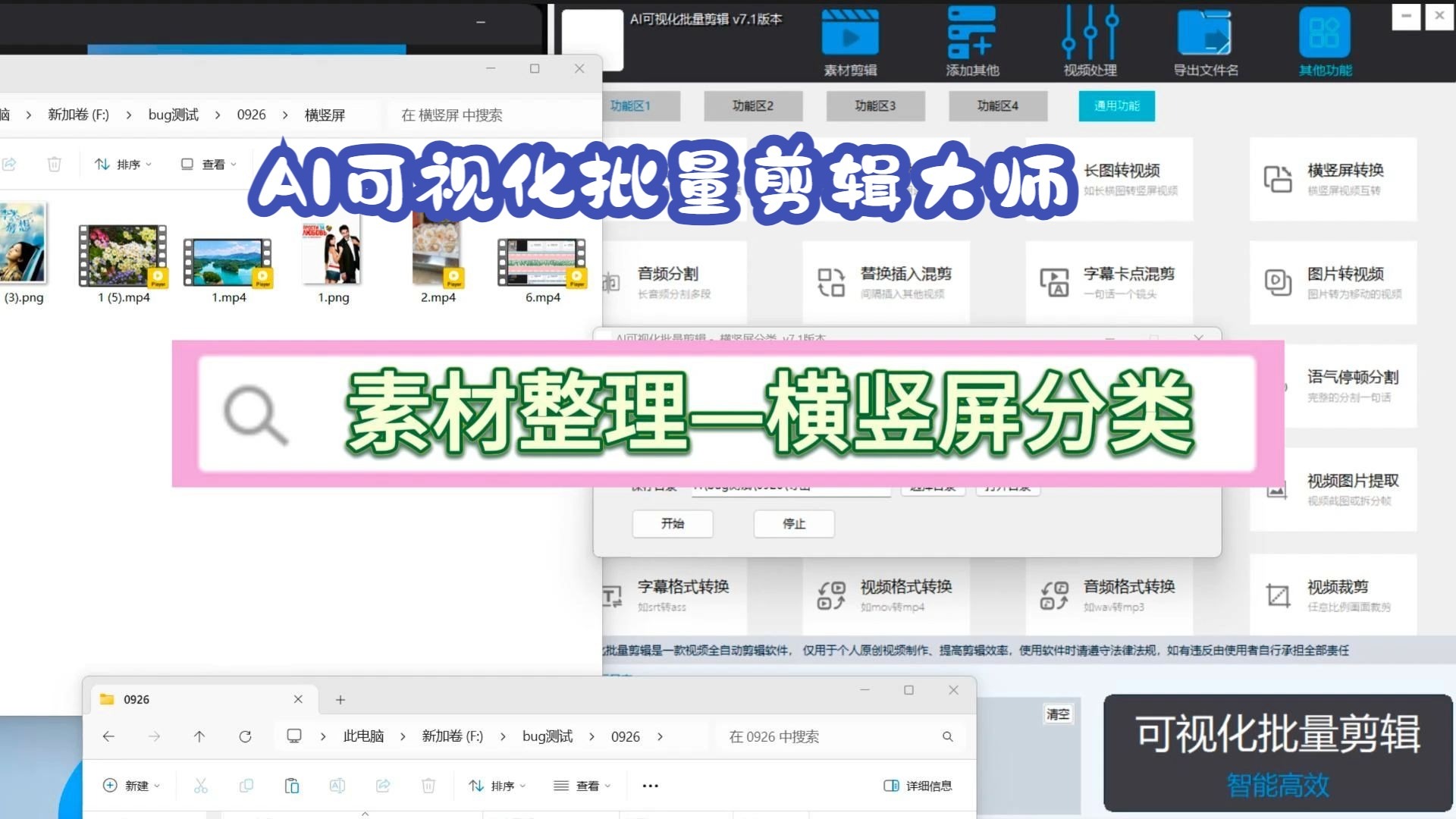Screen dimensions: 1456x819
Task: Go up one folder level in the 0926 window
Action: click(199, 736)
